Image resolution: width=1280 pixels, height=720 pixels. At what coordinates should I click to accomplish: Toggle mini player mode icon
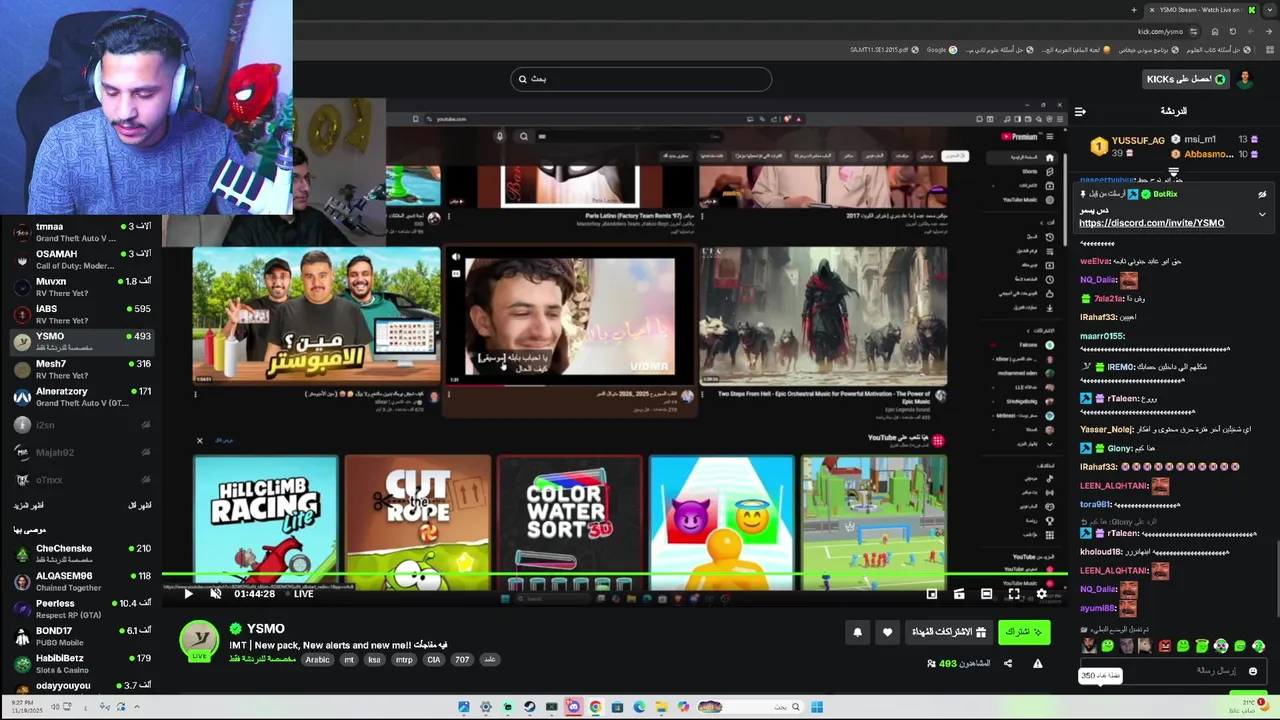point(959,594)
